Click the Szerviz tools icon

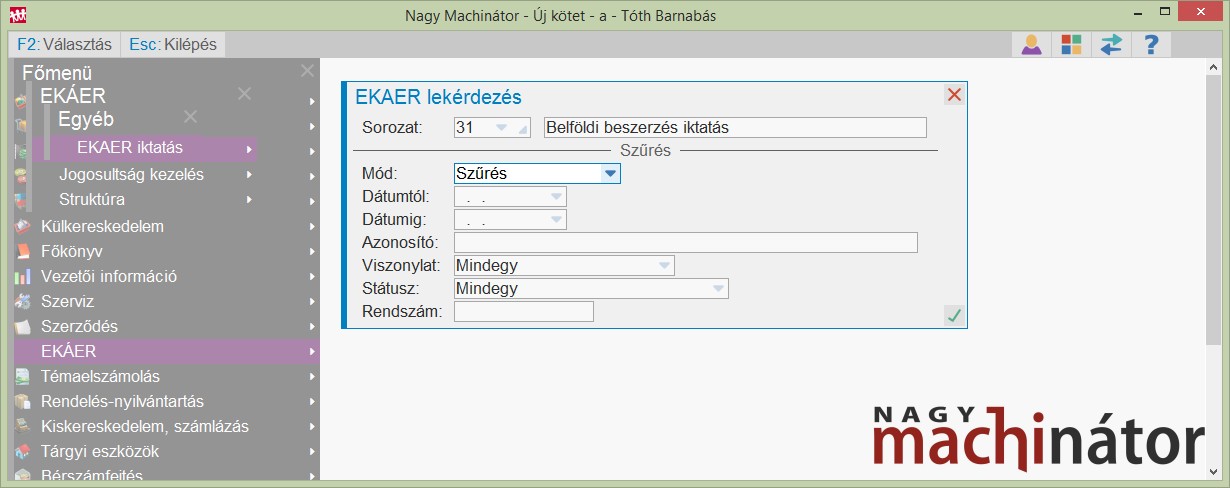coord(23,302)
